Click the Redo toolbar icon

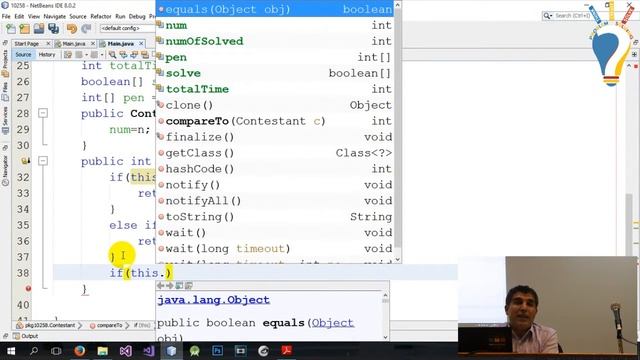pos(86,29)
